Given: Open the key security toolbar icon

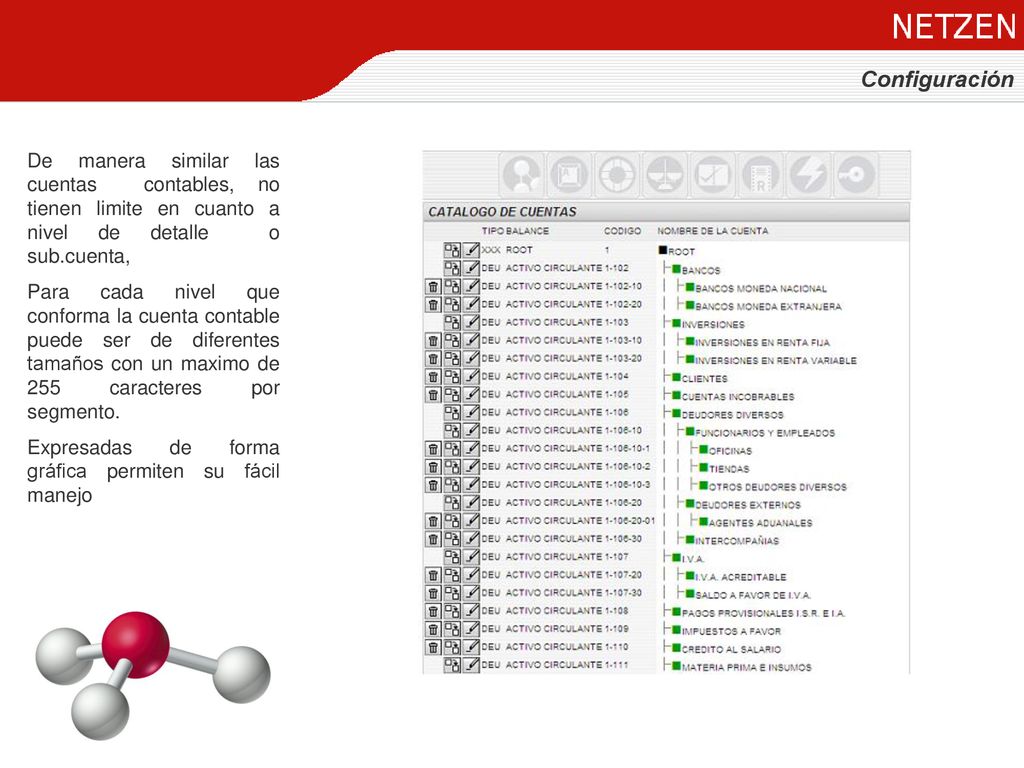Looking at the screenshot, I should pyautogui.click(x=856, y=174).
